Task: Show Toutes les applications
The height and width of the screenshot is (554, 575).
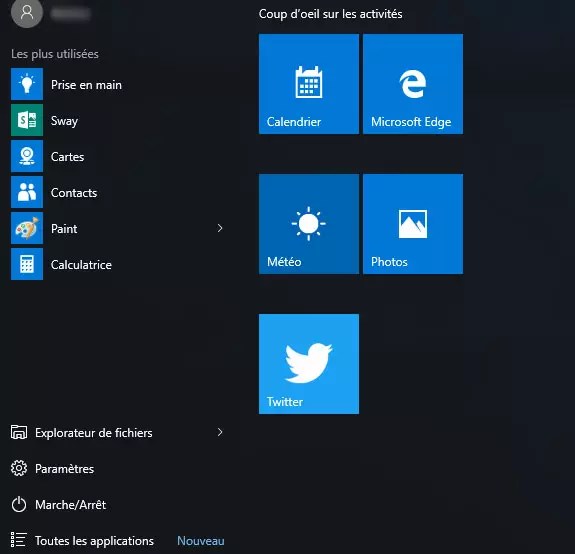Action: tap(94, 541)
